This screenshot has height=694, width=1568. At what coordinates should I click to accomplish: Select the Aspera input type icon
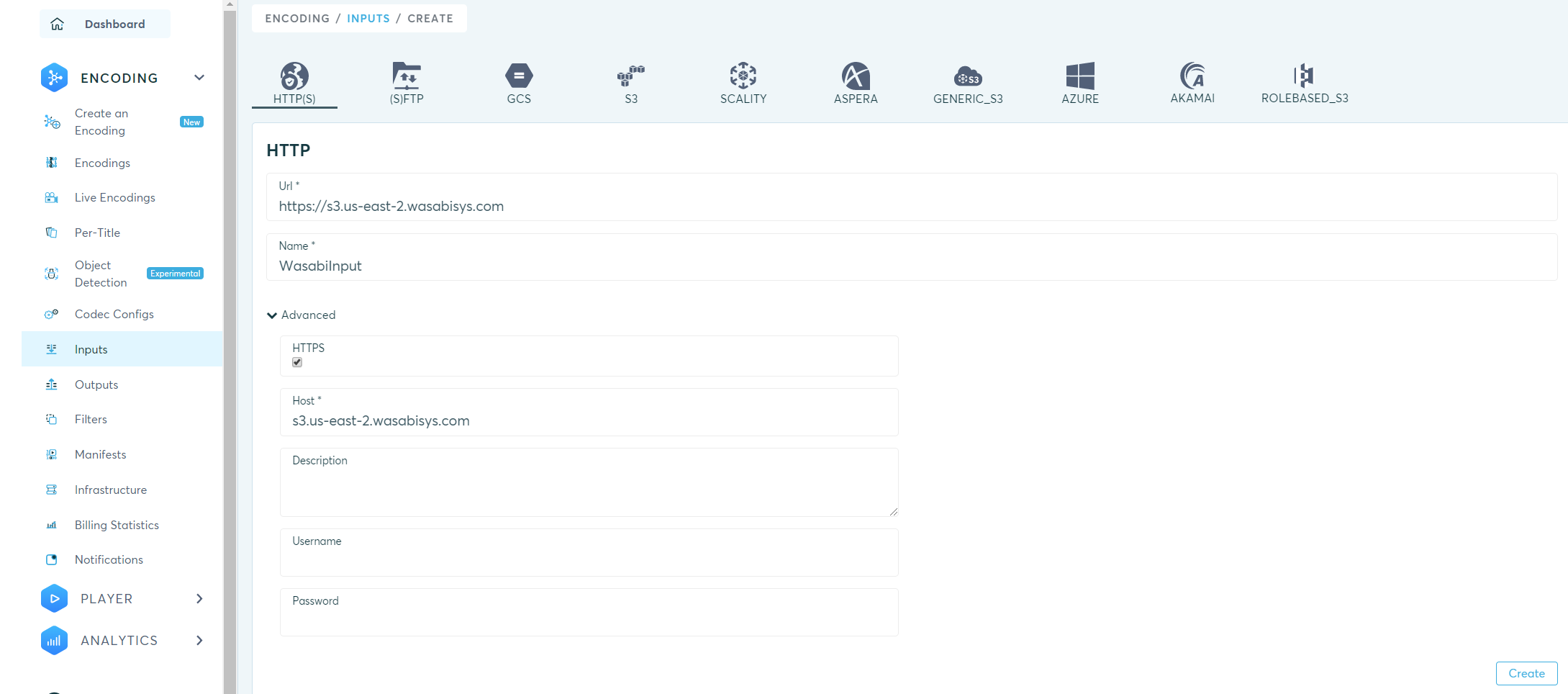click(856, 76)
